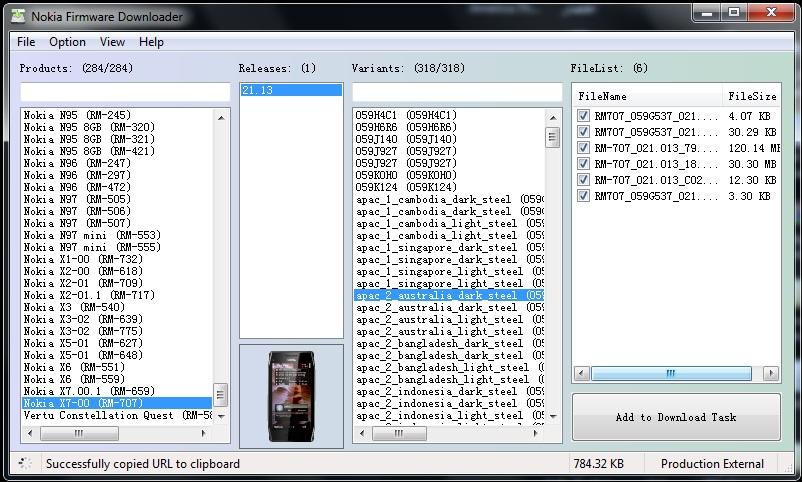This screenshot has width=802, height=482.
Task: Click Variants list scroll right arrow
Action: (536, 433)
